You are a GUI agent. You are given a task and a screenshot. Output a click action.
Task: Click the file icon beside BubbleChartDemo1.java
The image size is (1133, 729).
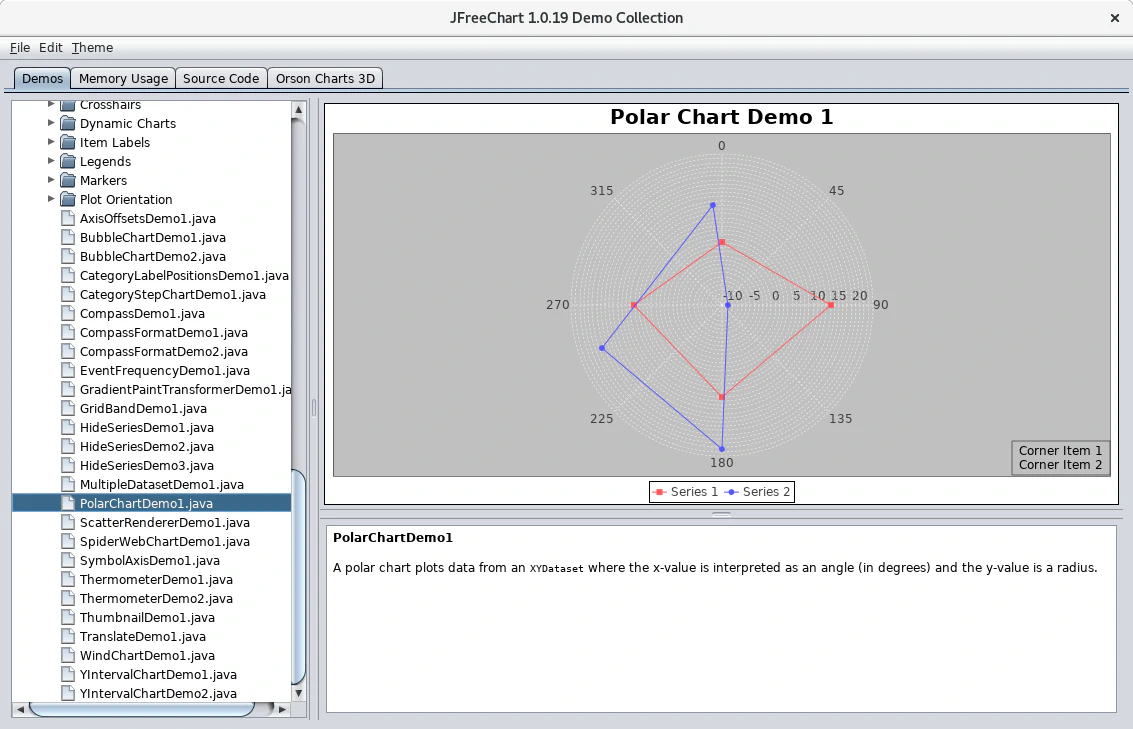click(67, 238)
